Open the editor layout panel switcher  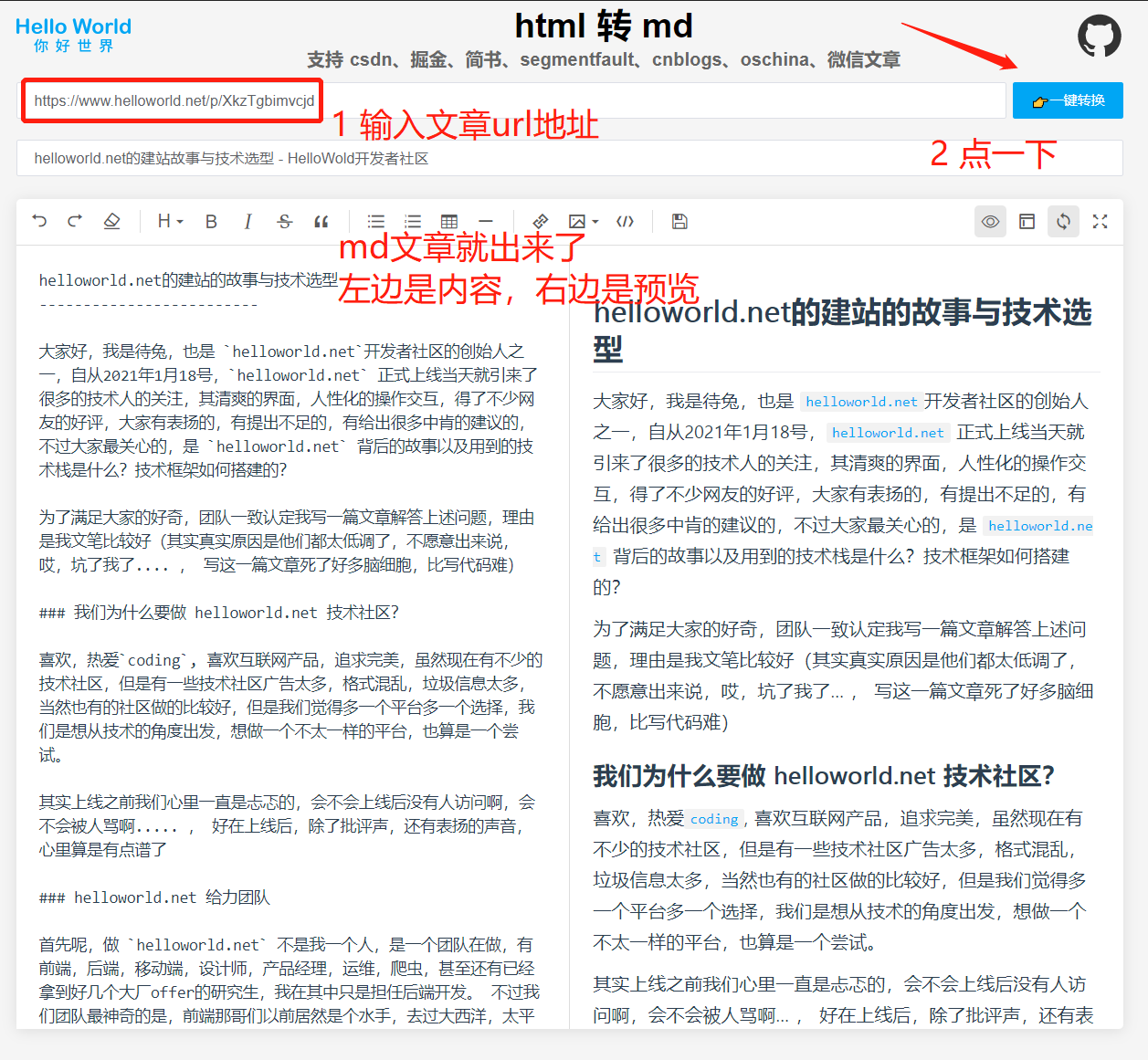tap(1027, 221)
